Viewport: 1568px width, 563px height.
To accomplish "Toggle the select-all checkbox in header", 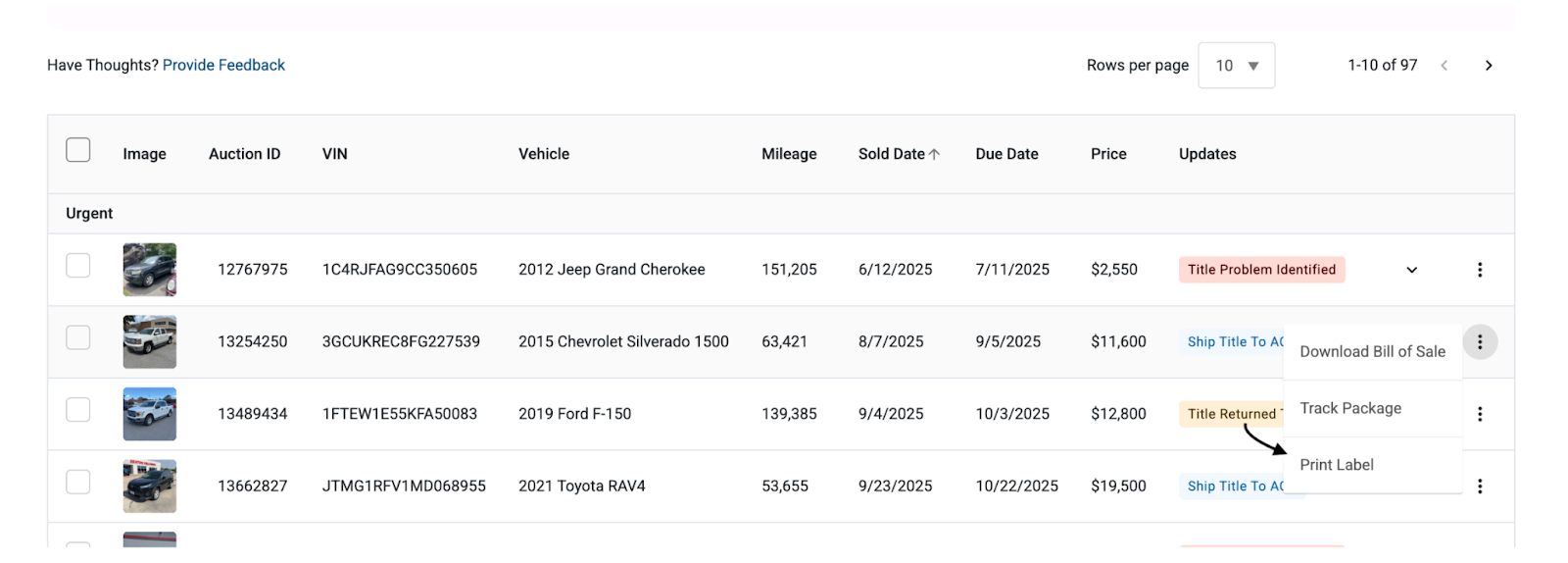I will click(78, 150).
